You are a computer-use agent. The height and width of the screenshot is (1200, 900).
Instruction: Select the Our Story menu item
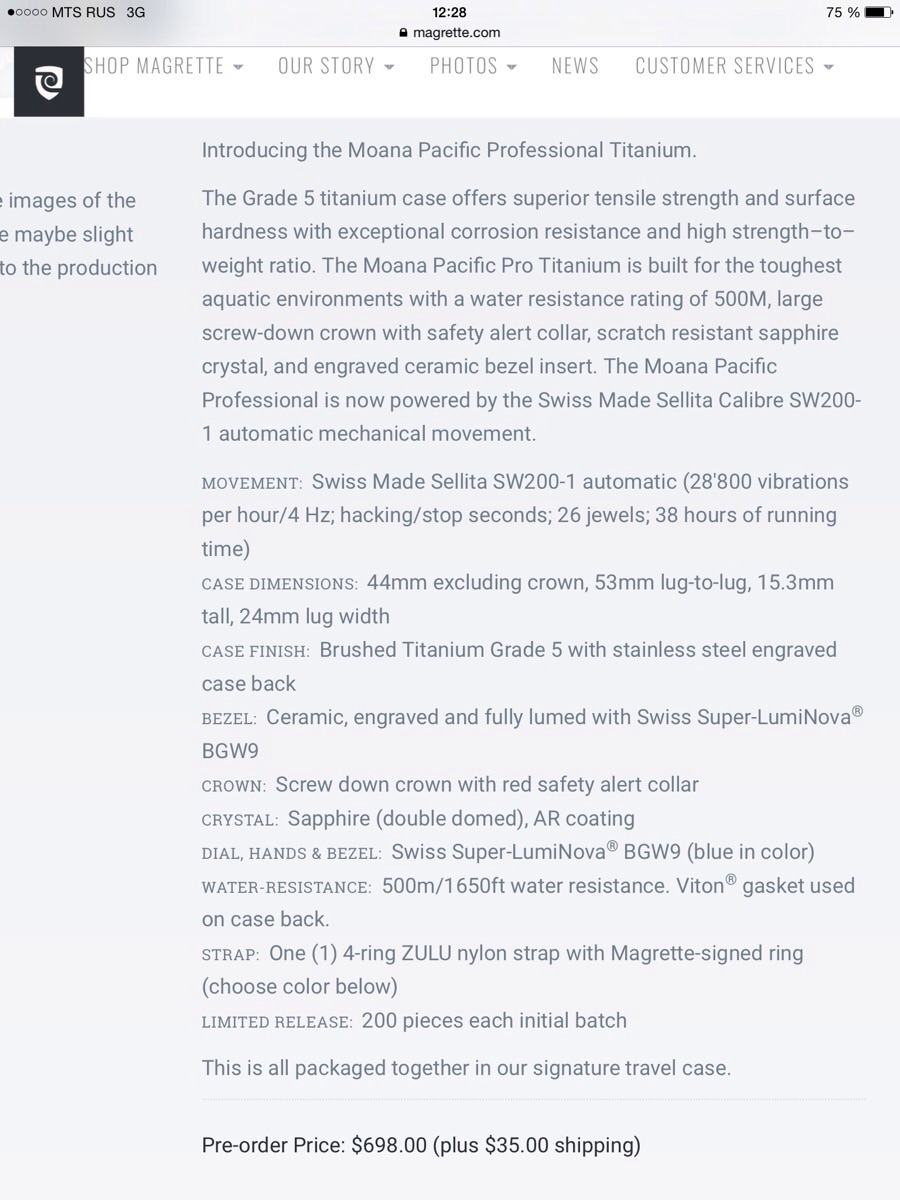coord(326,66)
